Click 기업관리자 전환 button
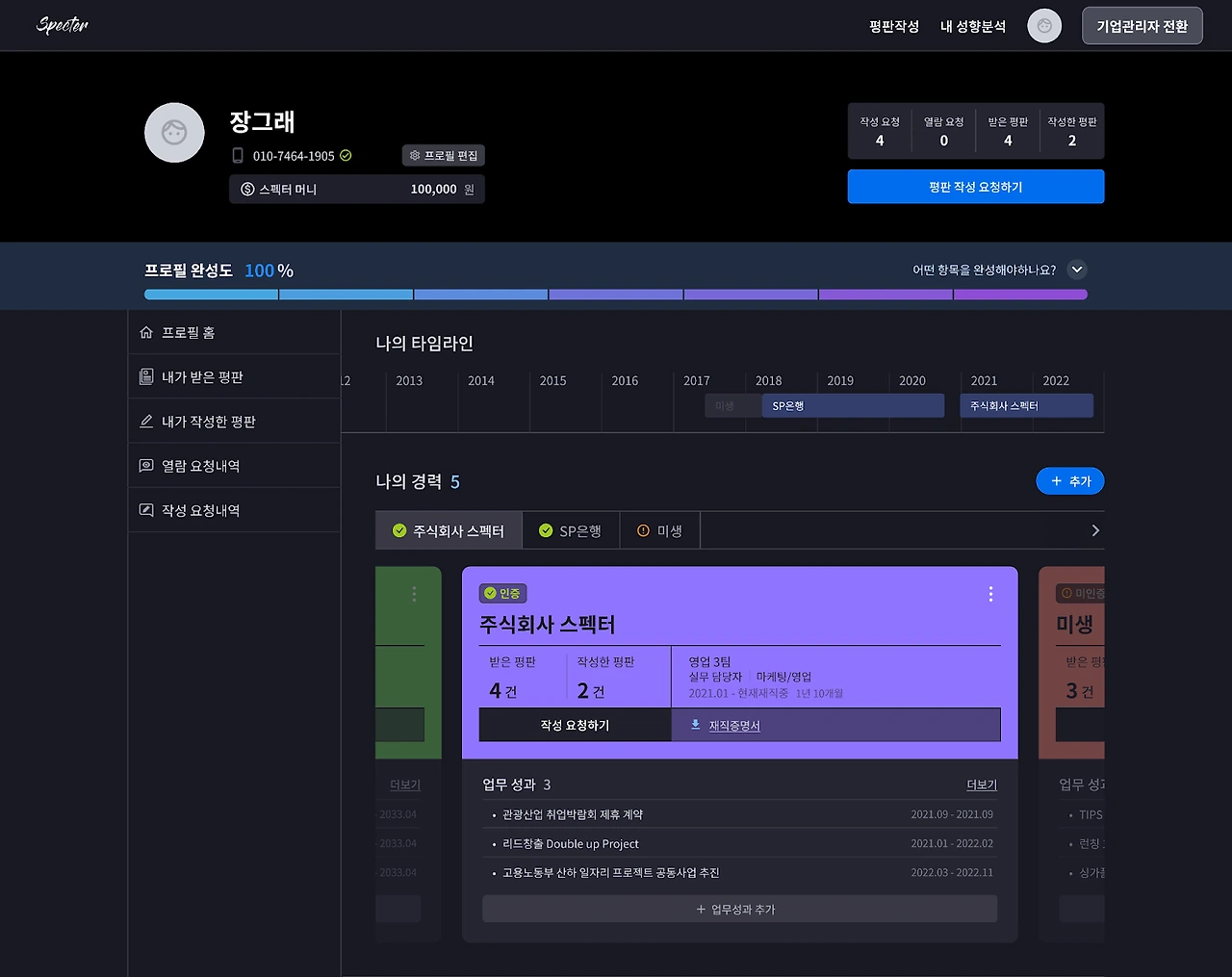This screenshot has width=1232, height=977. pyautogui.click(x=1142, y=26)
